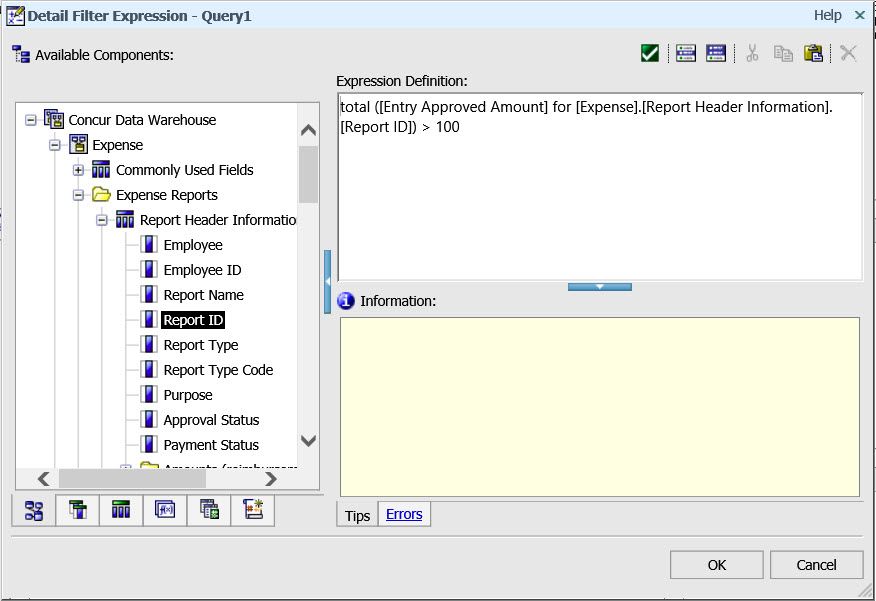
Task: Select the Payment Status data item
Action: point(211,445)
